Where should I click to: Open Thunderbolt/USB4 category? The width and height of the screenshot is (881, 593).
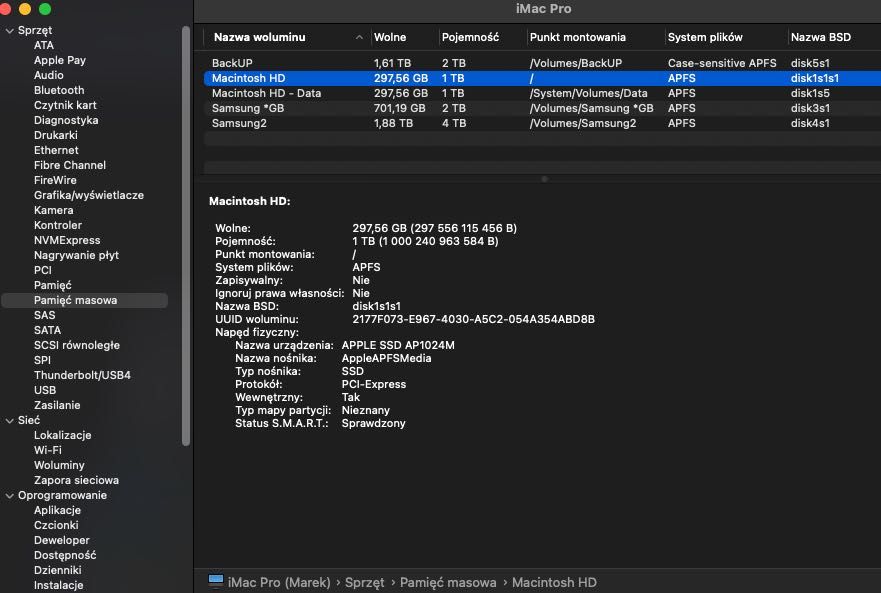[82, 375]
